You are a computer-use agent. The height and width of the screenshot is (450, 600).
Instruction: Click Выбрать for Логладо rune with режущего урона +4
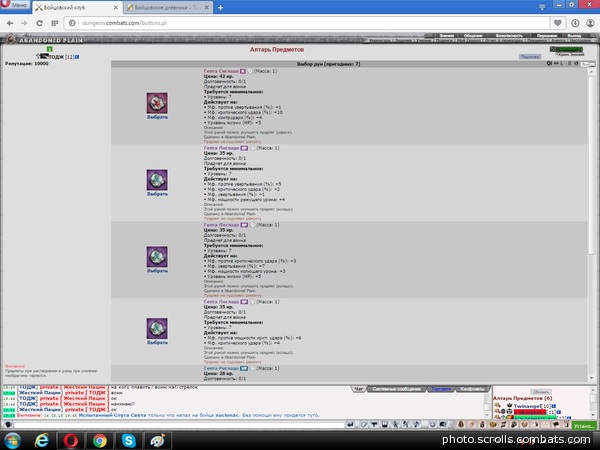157,194
